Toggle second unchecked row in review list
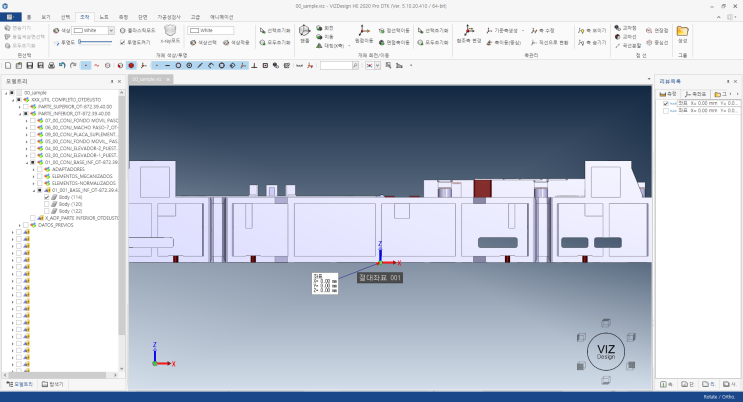The width and height of the screenshot is (743, 402). click(666, 111)
